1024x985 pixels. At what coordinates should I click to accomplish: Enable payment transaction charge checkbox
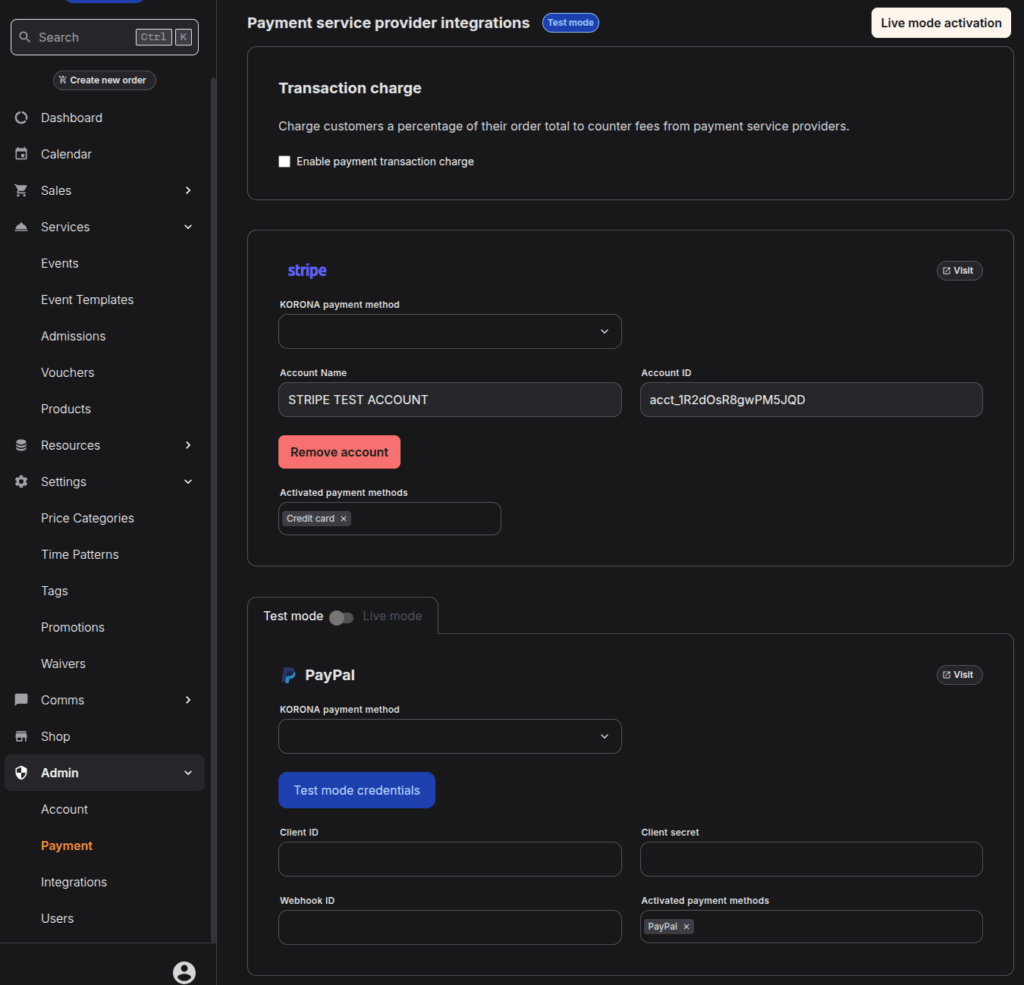tap(284, 161)
